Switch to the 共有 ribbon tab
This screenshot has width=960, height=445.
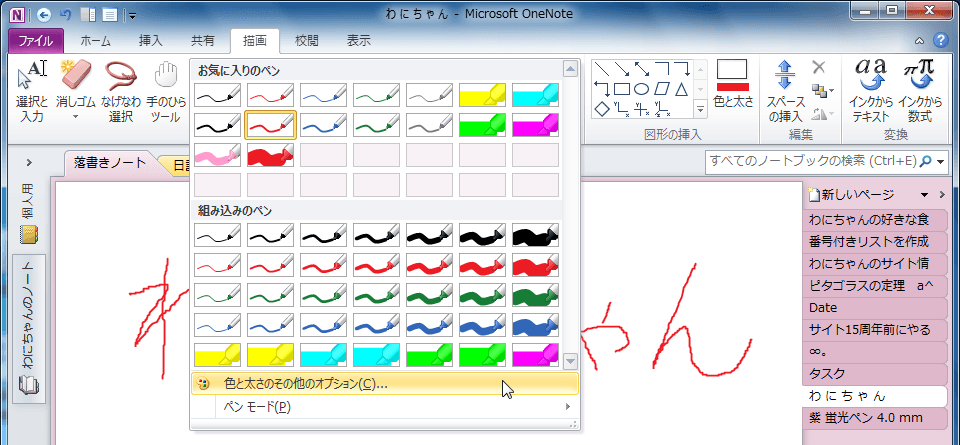tap(203, 41)
